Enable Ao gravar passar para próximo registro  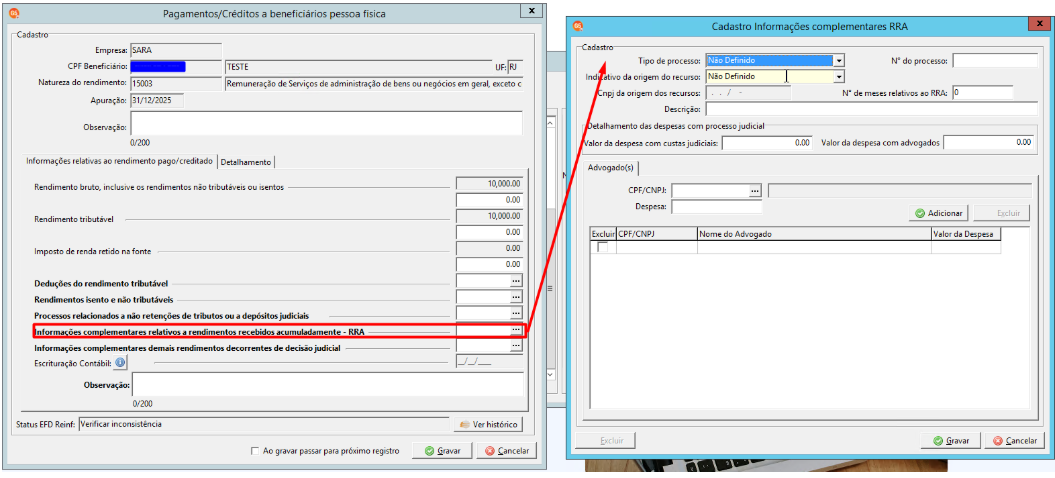254,451
